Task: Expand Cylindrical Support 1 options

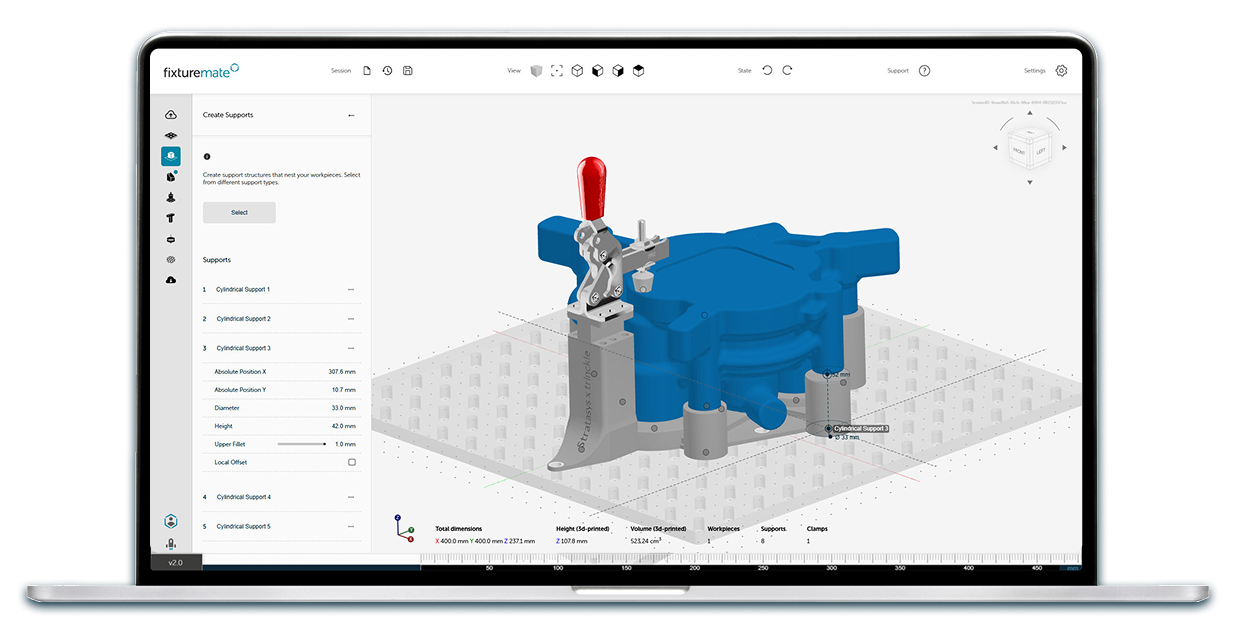Action: tap(351, 290)
